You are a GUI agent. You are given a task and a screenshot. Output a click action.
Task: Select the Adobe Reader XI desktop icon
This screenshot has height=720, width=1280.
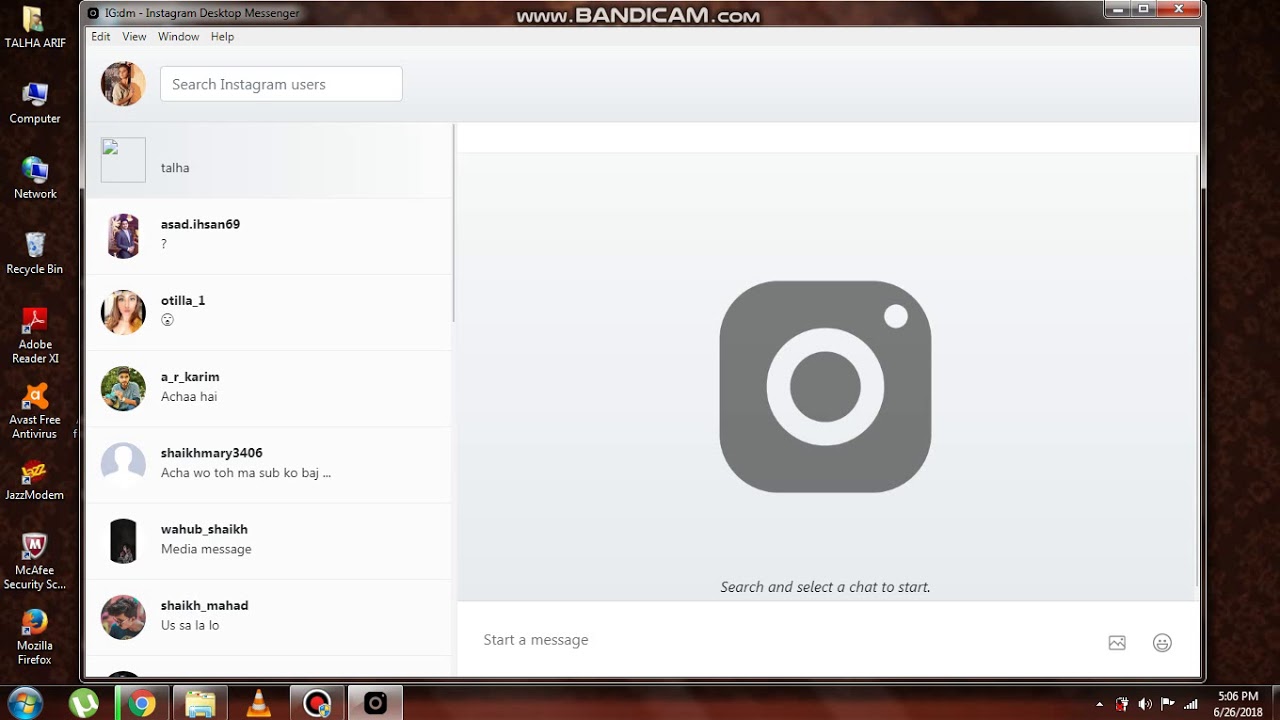point(35,336)
